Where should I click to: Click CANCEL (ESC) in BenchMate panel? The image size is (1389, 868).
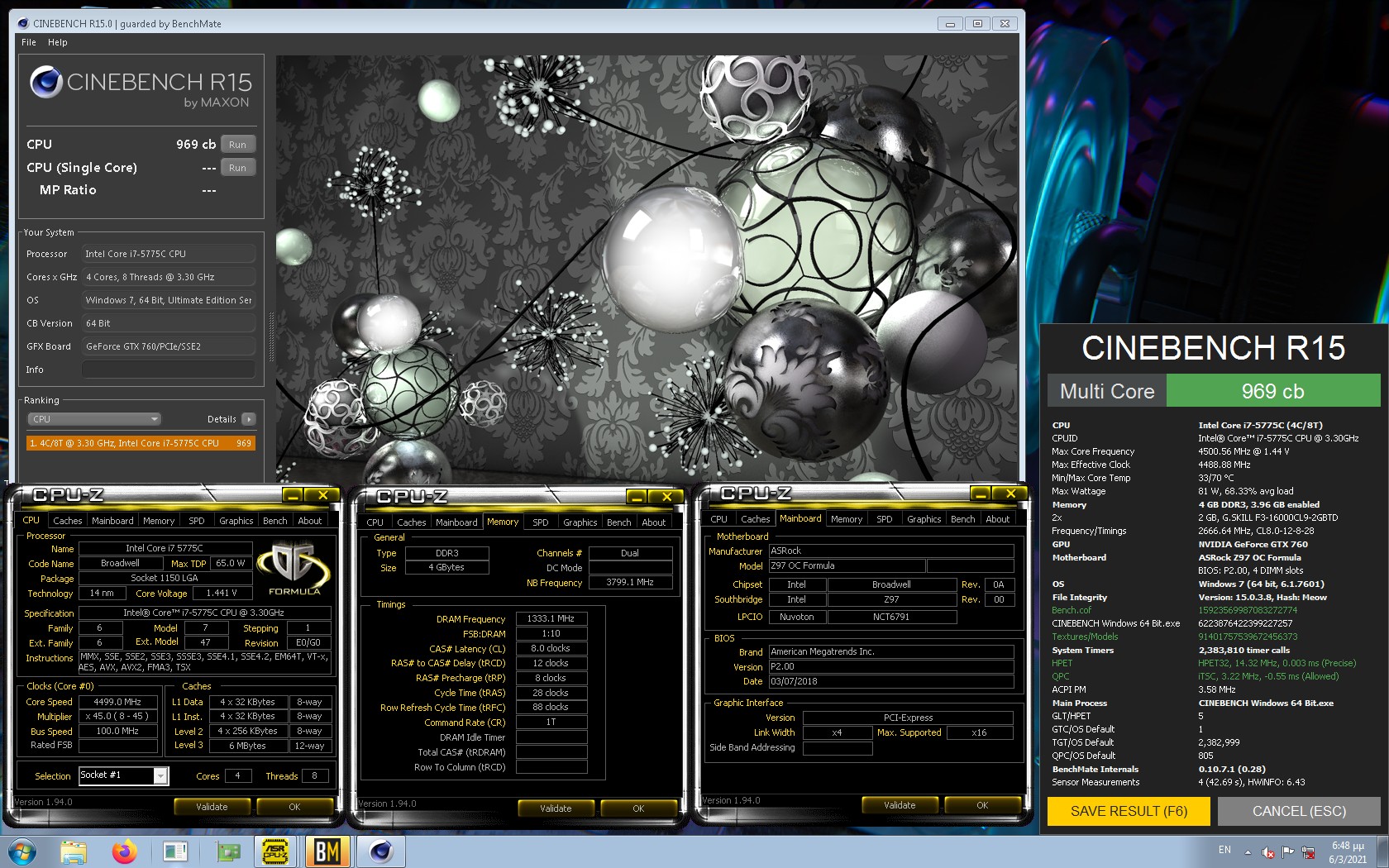(x=1299, y=811)
